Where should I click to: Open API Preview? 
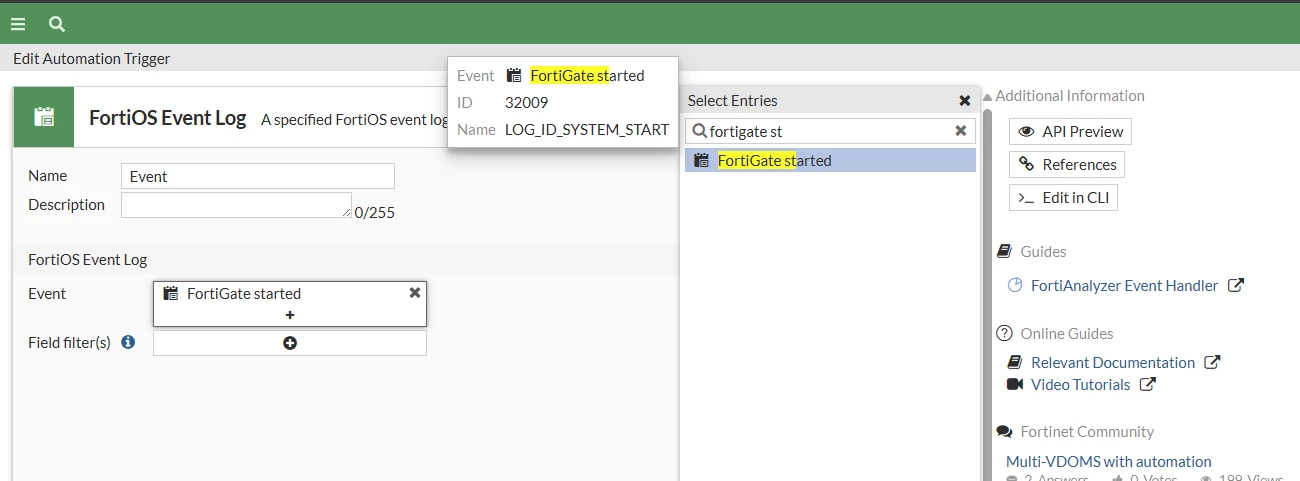[x=1070, y=131]
